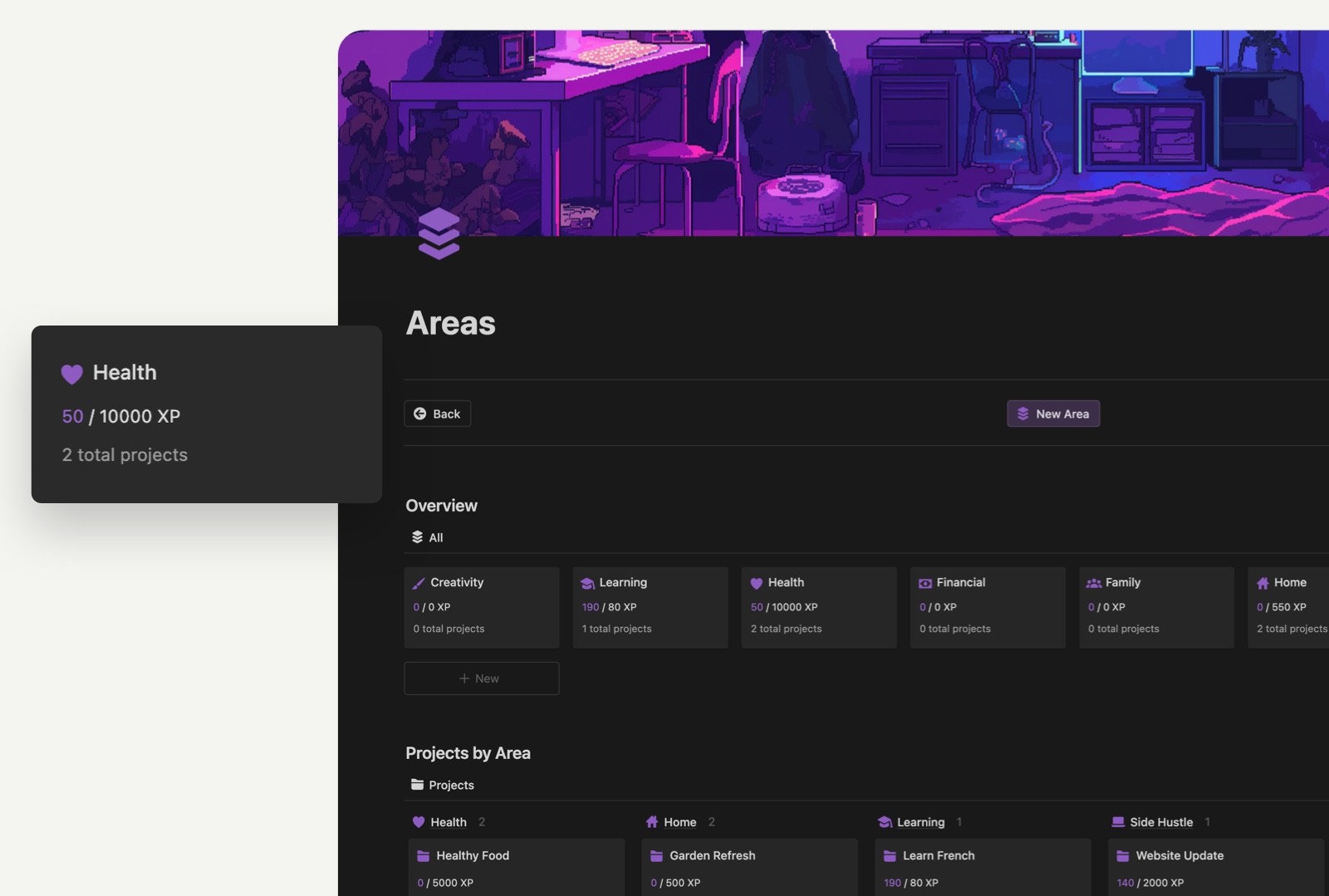
Task: Click the folder icon beside Garden Refresh
Action: pos(655,855)
